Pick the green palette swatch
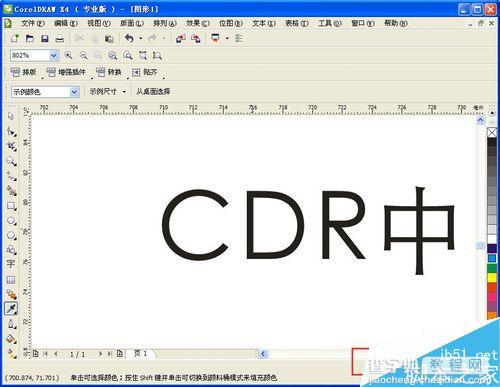The height and width of the screenshot is (387, 500). (x=492, y=268)
